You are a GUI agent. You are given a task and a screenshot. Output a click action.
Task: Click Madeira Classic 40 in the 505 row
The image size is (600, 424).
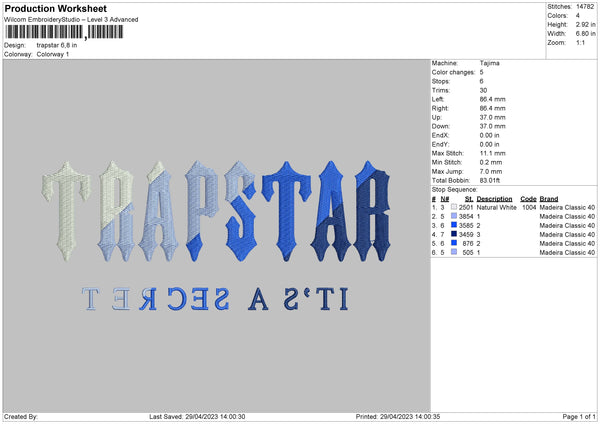coord(567,253)
